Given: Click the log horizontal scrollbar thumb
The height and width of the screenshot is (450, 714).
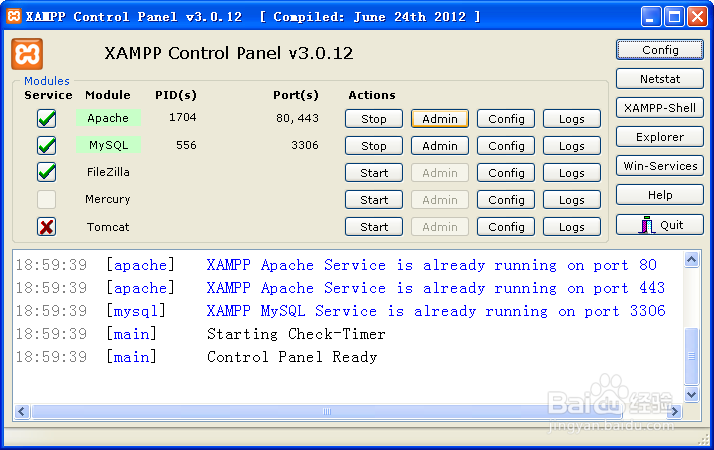Looking at the screenshot, I should (x=327, y=412).
